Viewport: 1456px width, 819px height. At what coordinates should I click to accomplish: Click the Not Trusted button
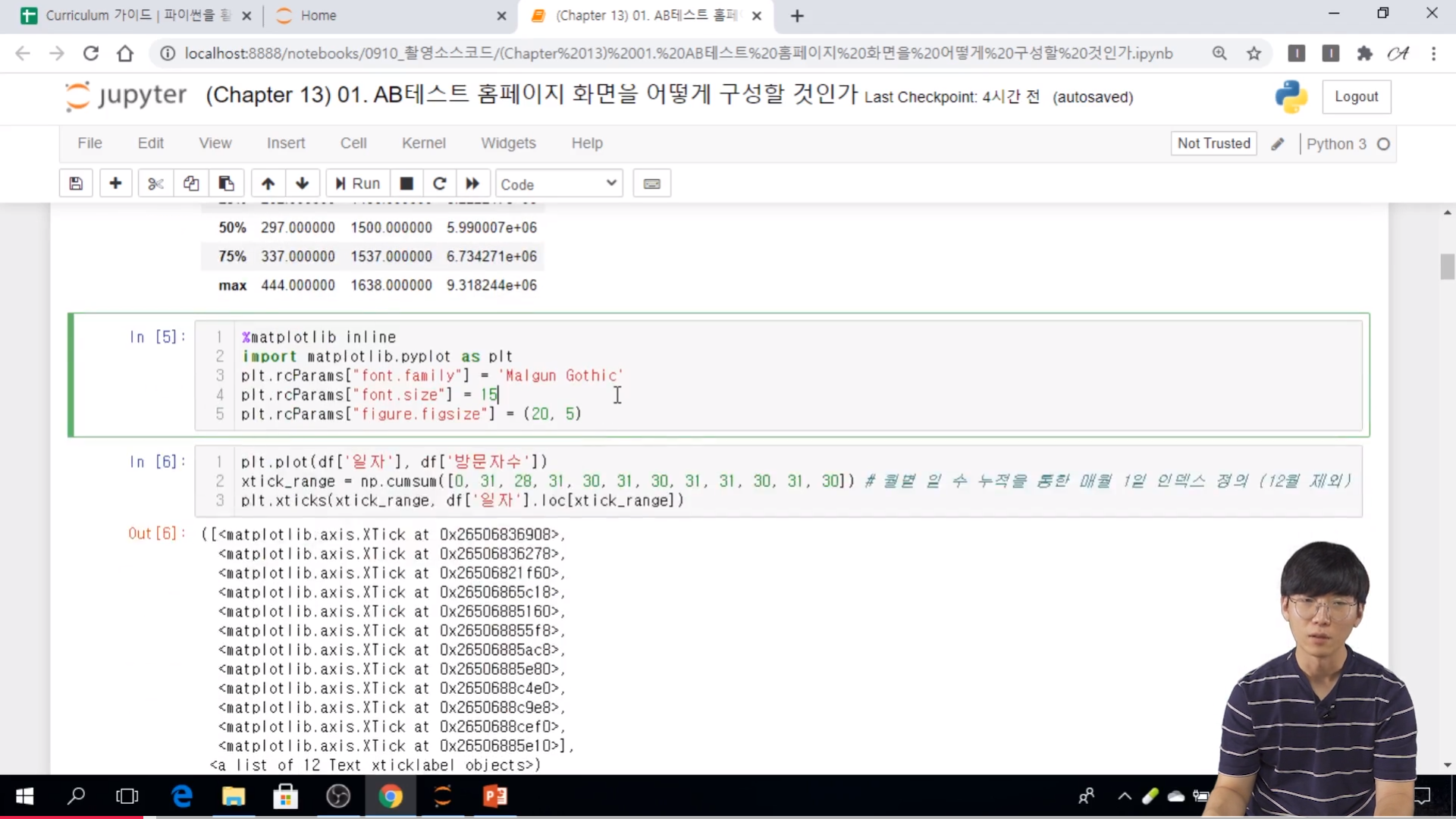(1213, 143)
